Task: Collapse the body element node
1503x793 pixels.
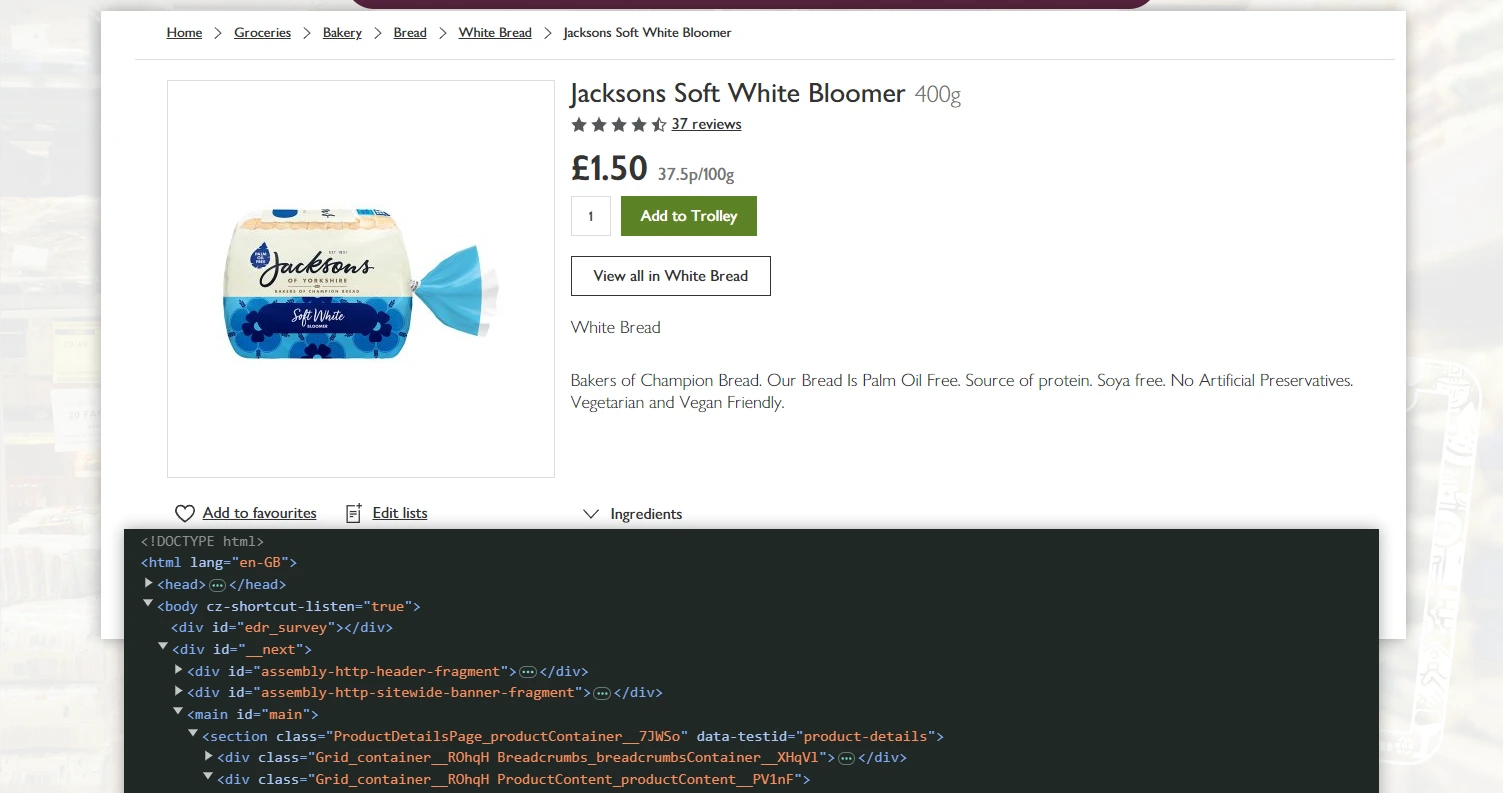Action: (x=149, y=606)
